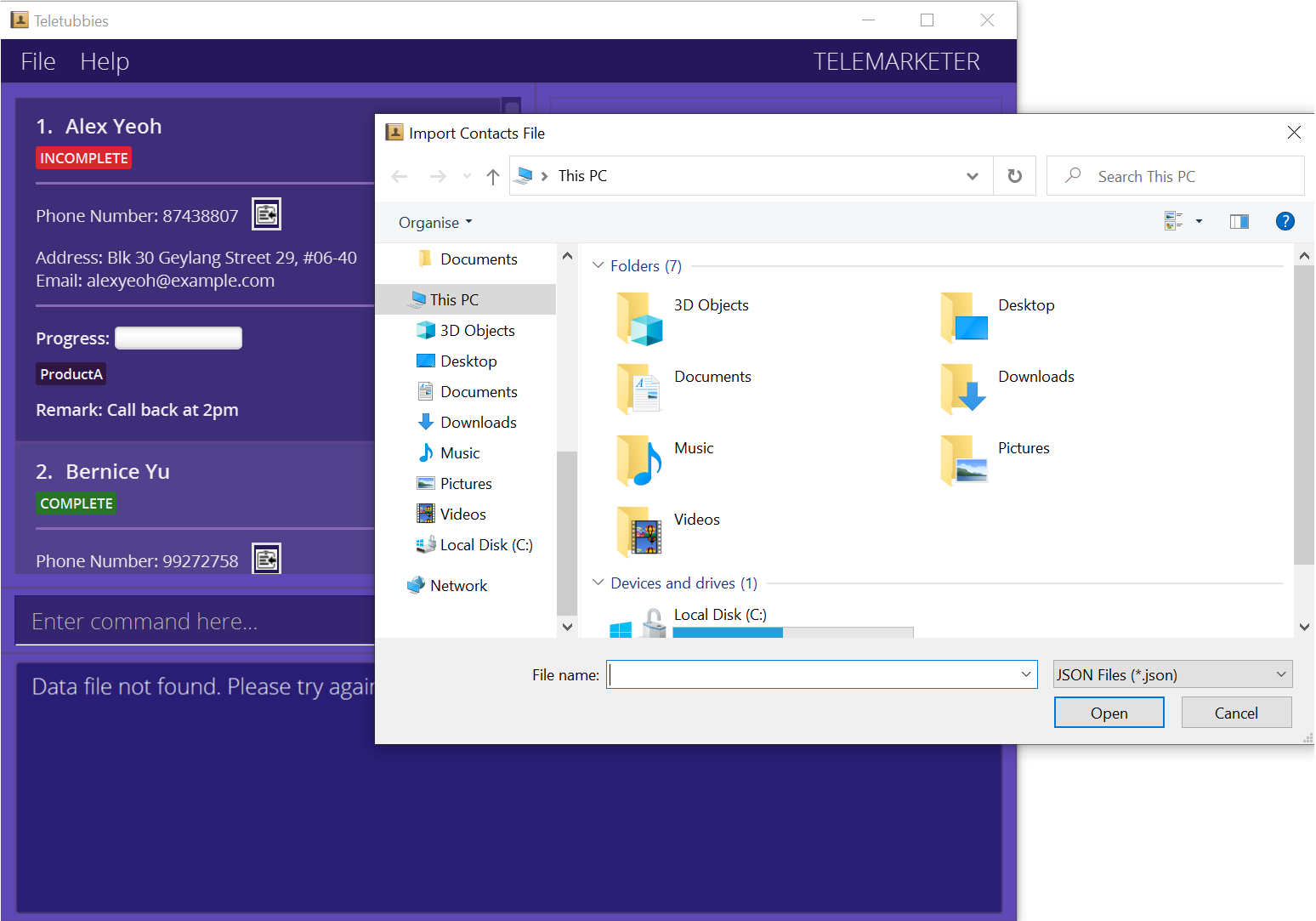Click the Cancel button
The image size is (1316, 921).
click(1236, 713)
